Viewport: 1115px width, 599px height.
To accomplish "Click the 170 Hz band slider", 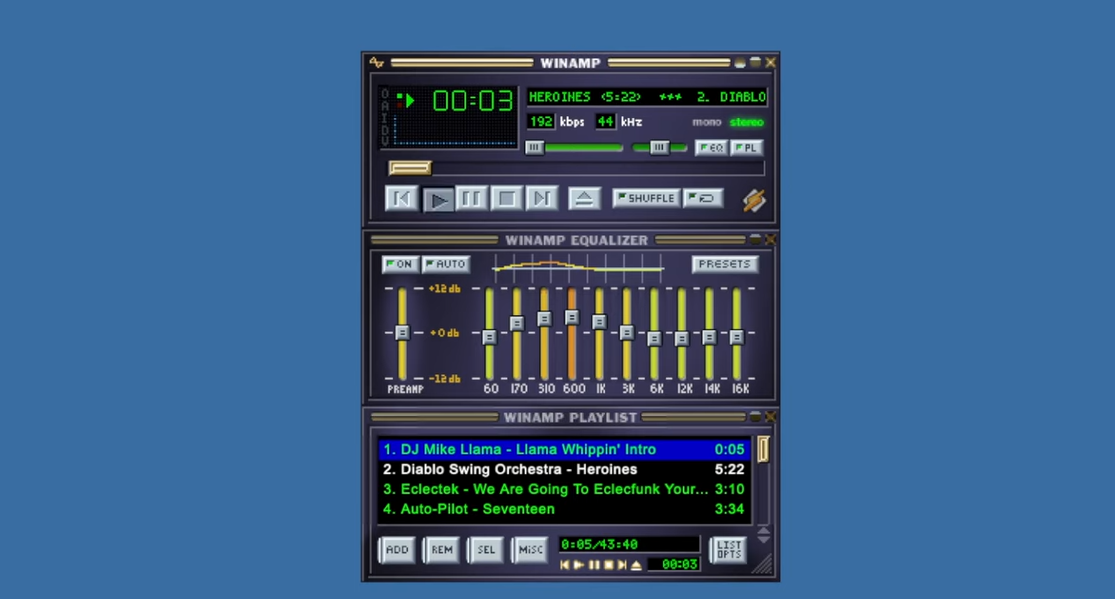I will tap(517, 334).
